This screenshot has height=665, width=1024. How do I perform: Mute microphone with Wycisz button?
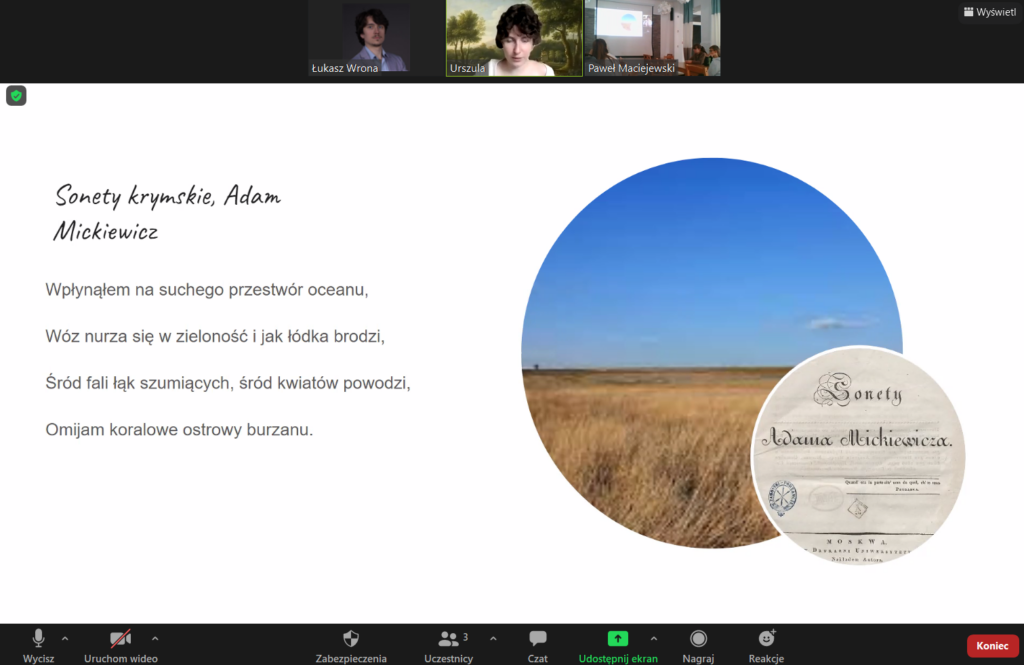[x=38, y=639]
